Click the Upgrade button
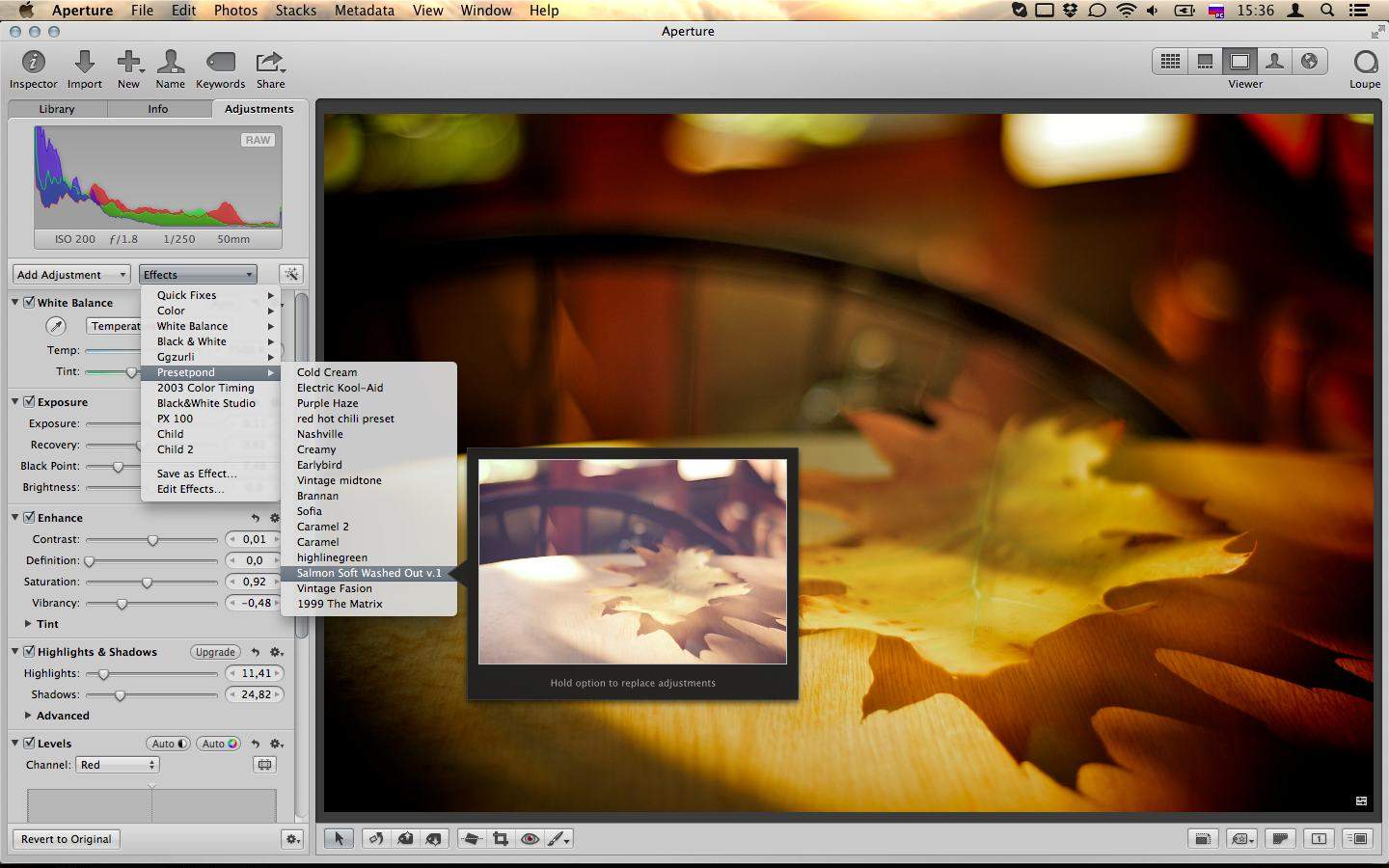 click(215, 652)
